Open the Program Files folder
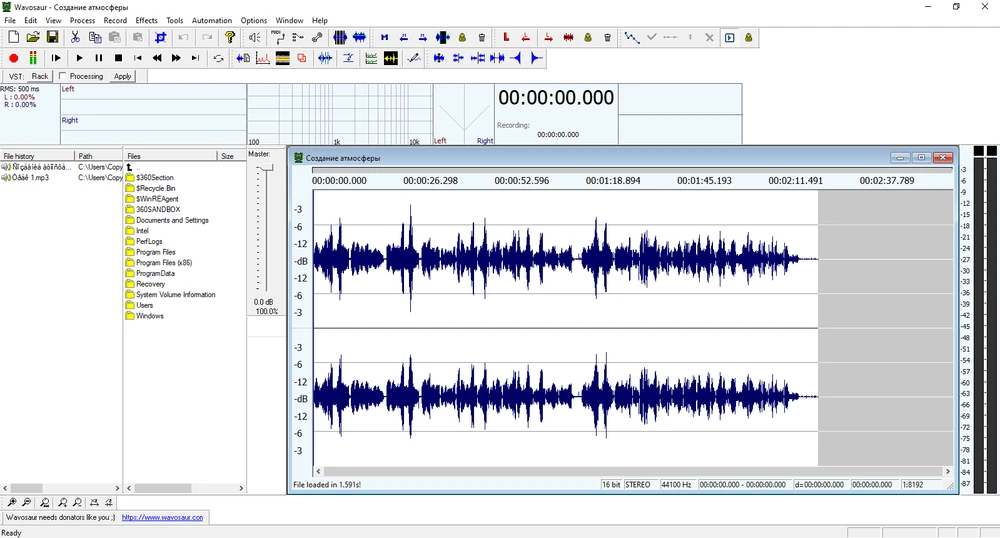Screen dimensions: 1000x538 155,252
